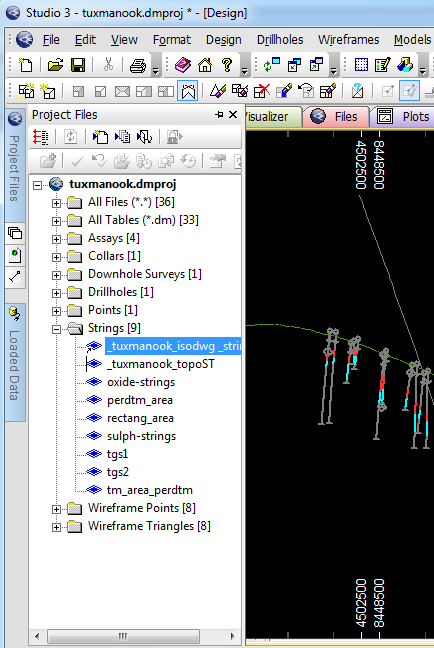Open the Loaded Data side panel tab
Screen dimensions: 434x648
pyautogui.click(x=15, y=362)
